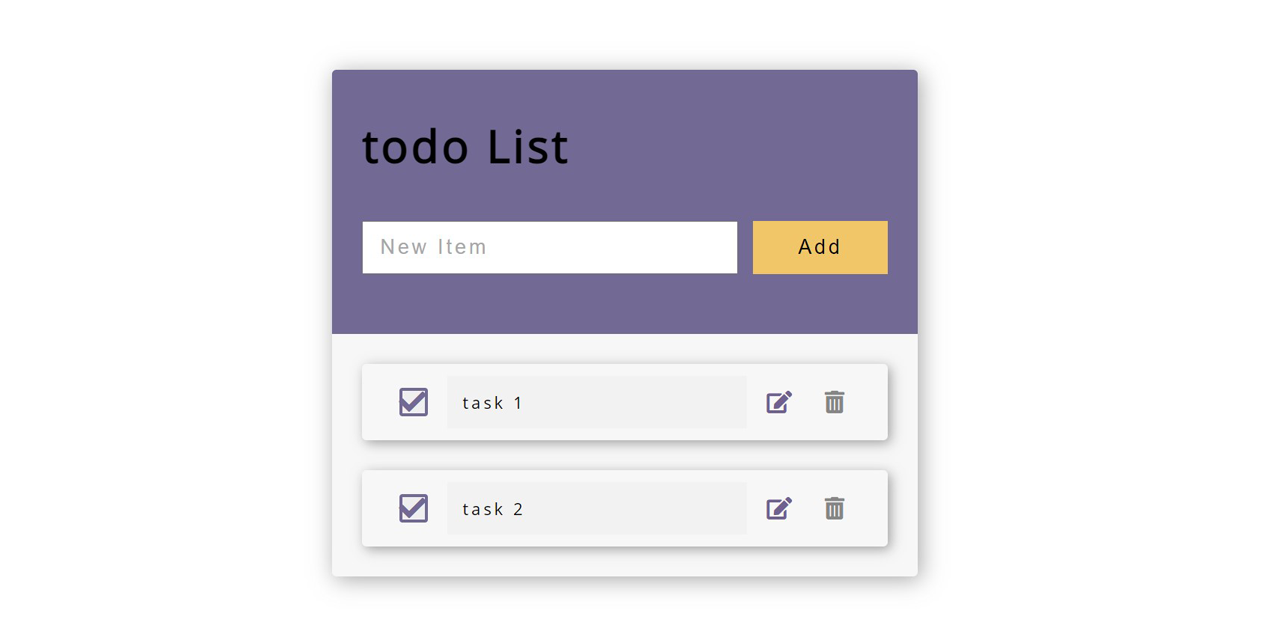1280x640 pixels.
Task: Click the bin icon in the second task row
Action: pos(834,508)
